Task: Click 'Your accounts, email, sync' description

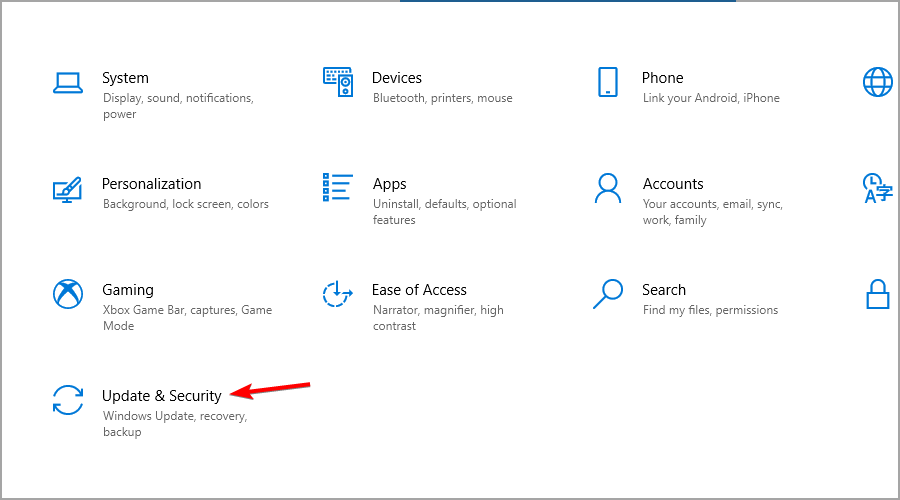Action: tap(713, 212)
